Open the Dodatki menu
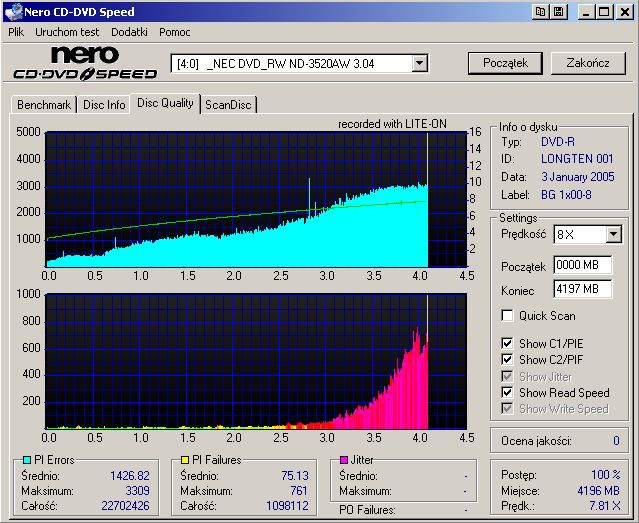The image size is (639, 523). 129,32
